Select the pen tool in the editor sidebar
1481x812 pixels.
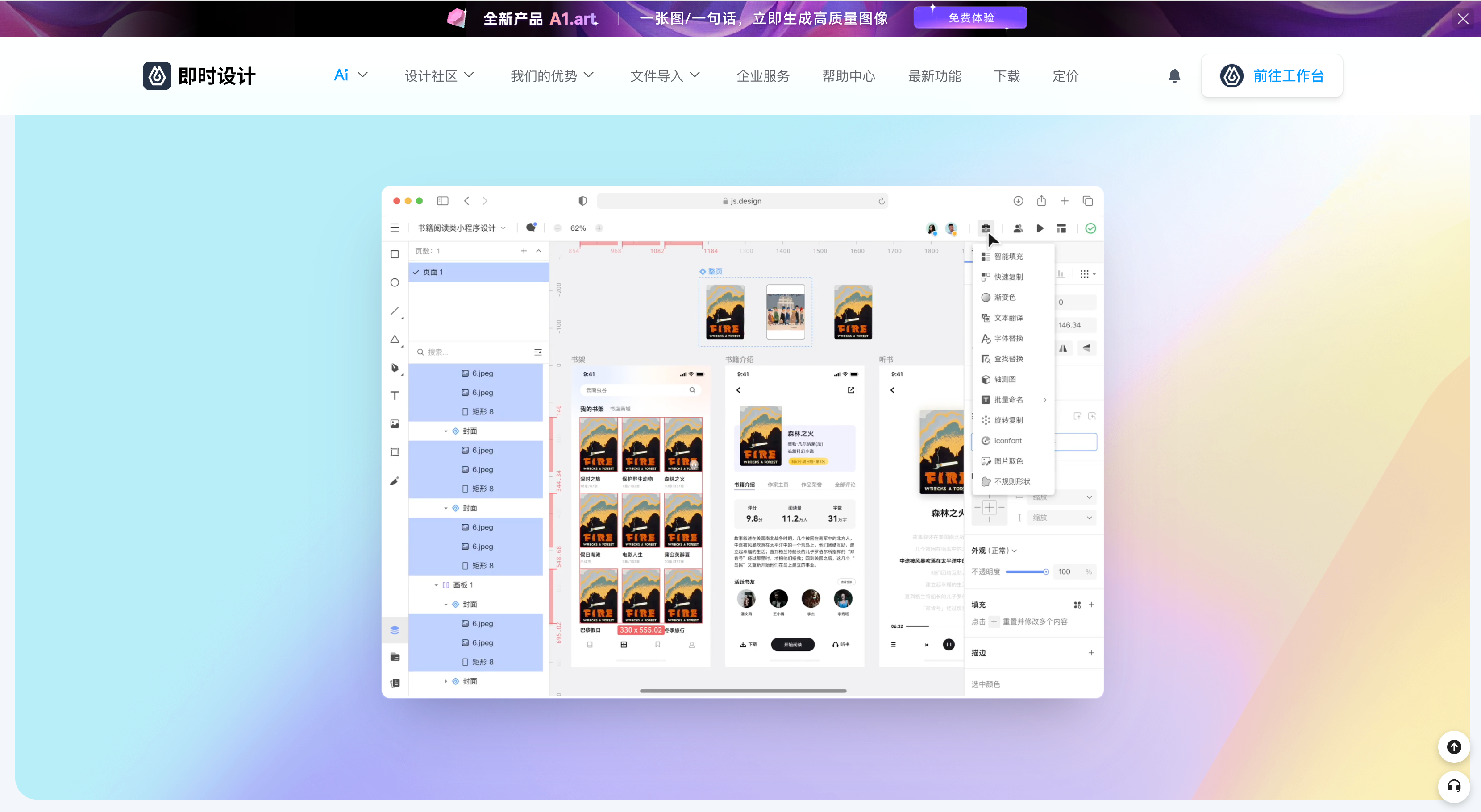coord(395,367)
